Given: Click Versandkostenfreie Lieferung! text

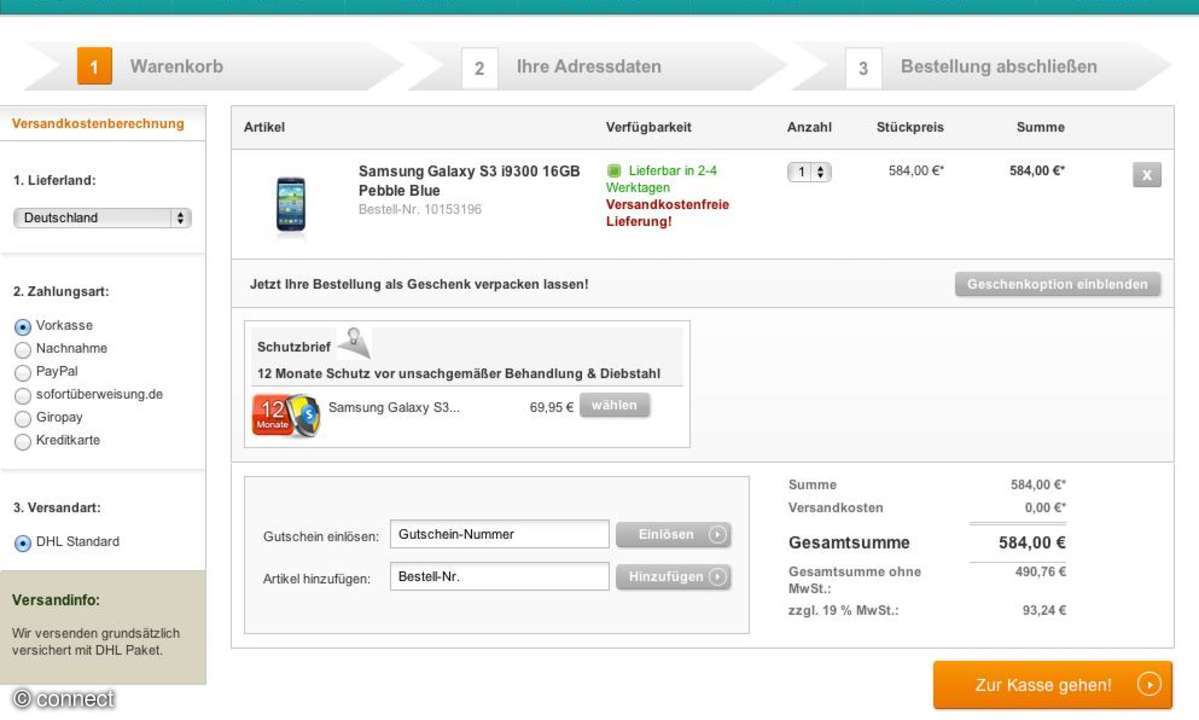Looking at the screenshot, I should [x=667, y=213].
